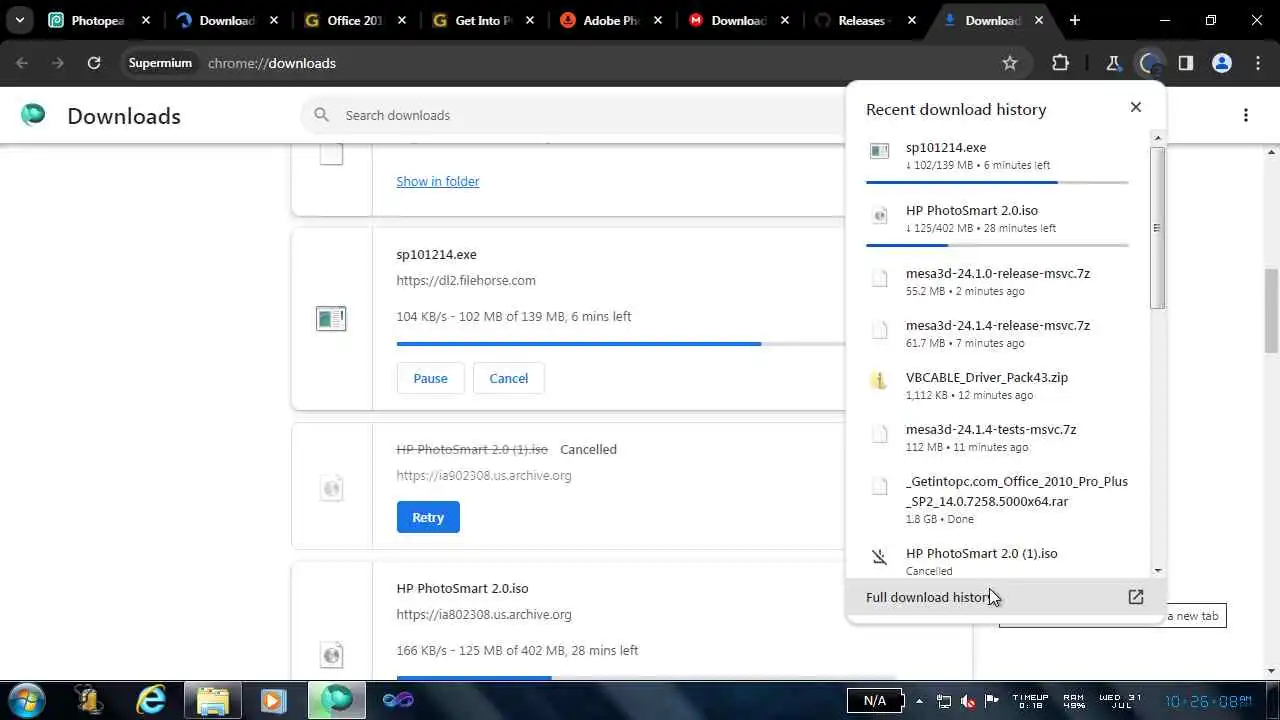Close the Recent download history popup
This screenshot has height=720, width=1280.
click(x=1136, y=107)
